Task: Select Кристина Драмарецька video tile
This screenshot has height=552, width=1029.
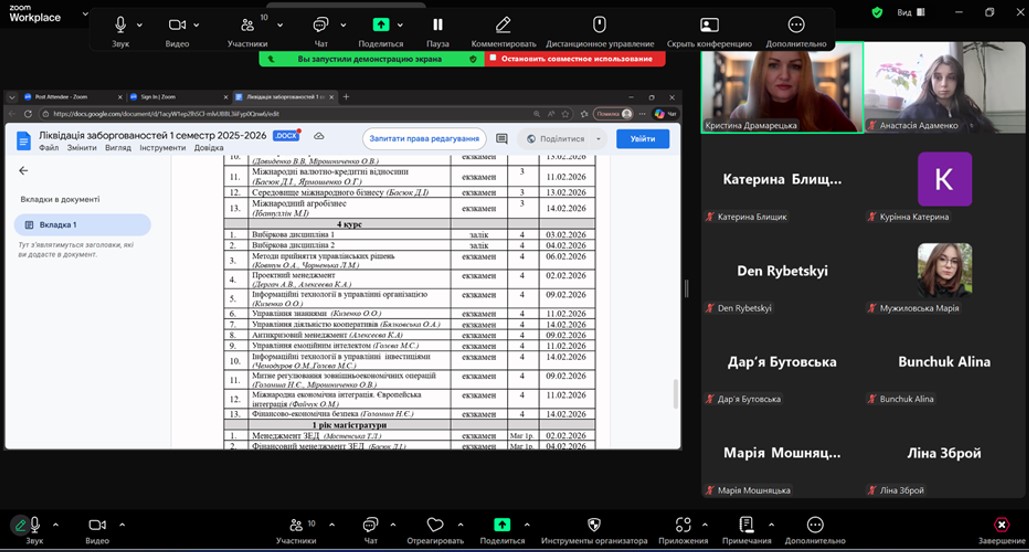Action: coord(782,87)
